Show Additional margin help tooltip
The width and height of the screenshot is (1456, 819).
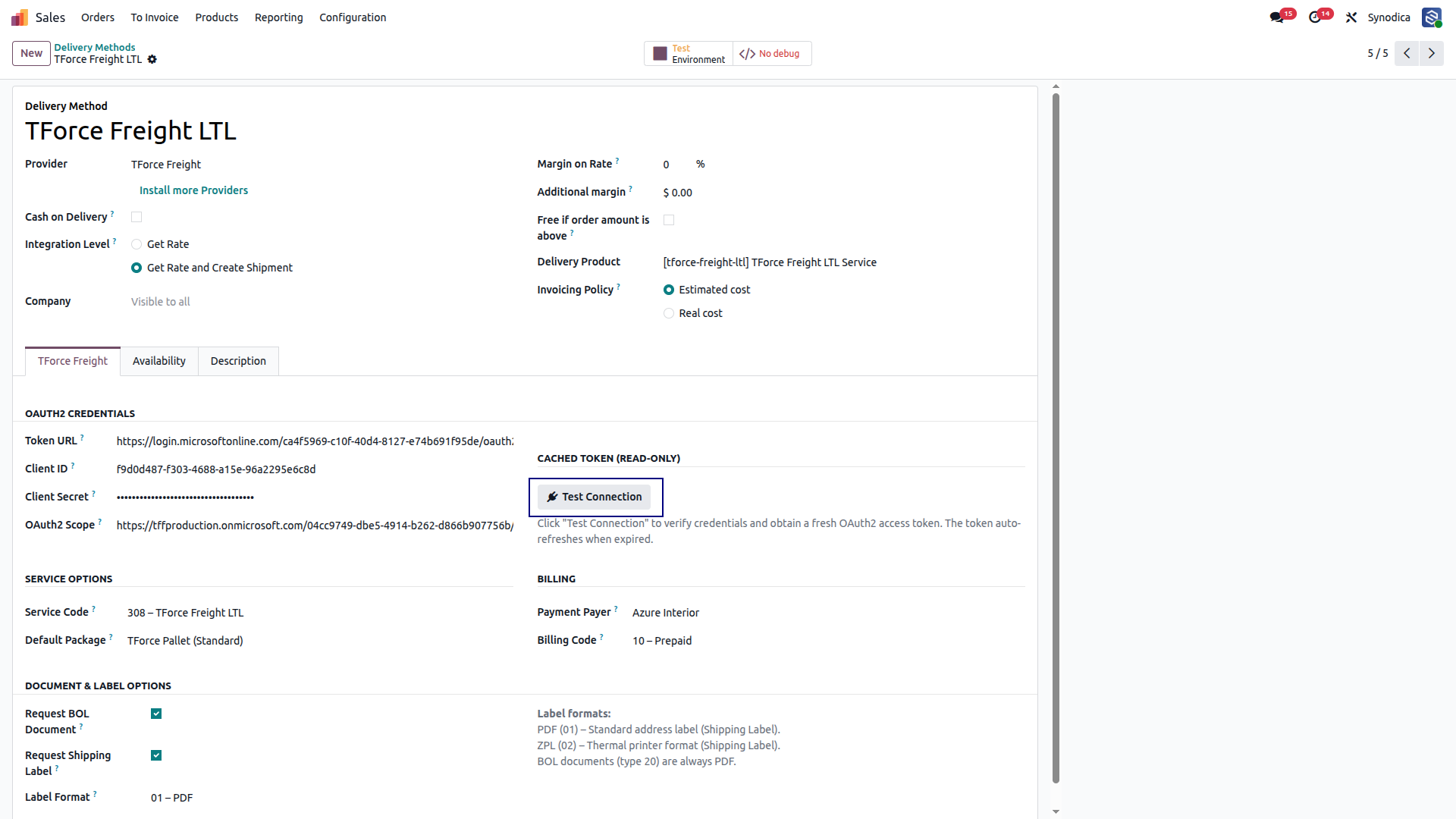[x=631, y=188]
